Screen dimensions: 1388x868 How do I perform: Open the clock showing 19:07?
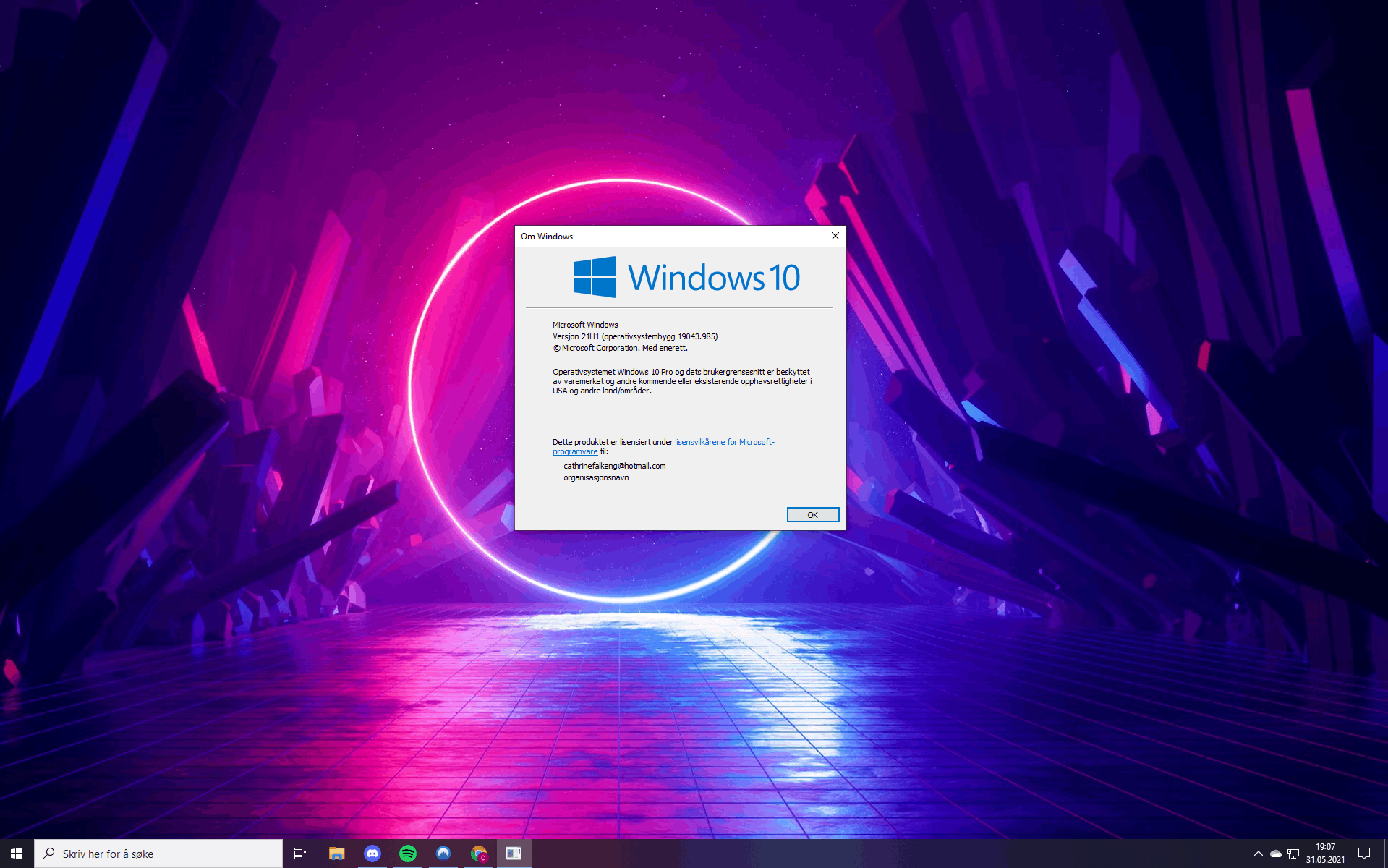(1325, 854)
